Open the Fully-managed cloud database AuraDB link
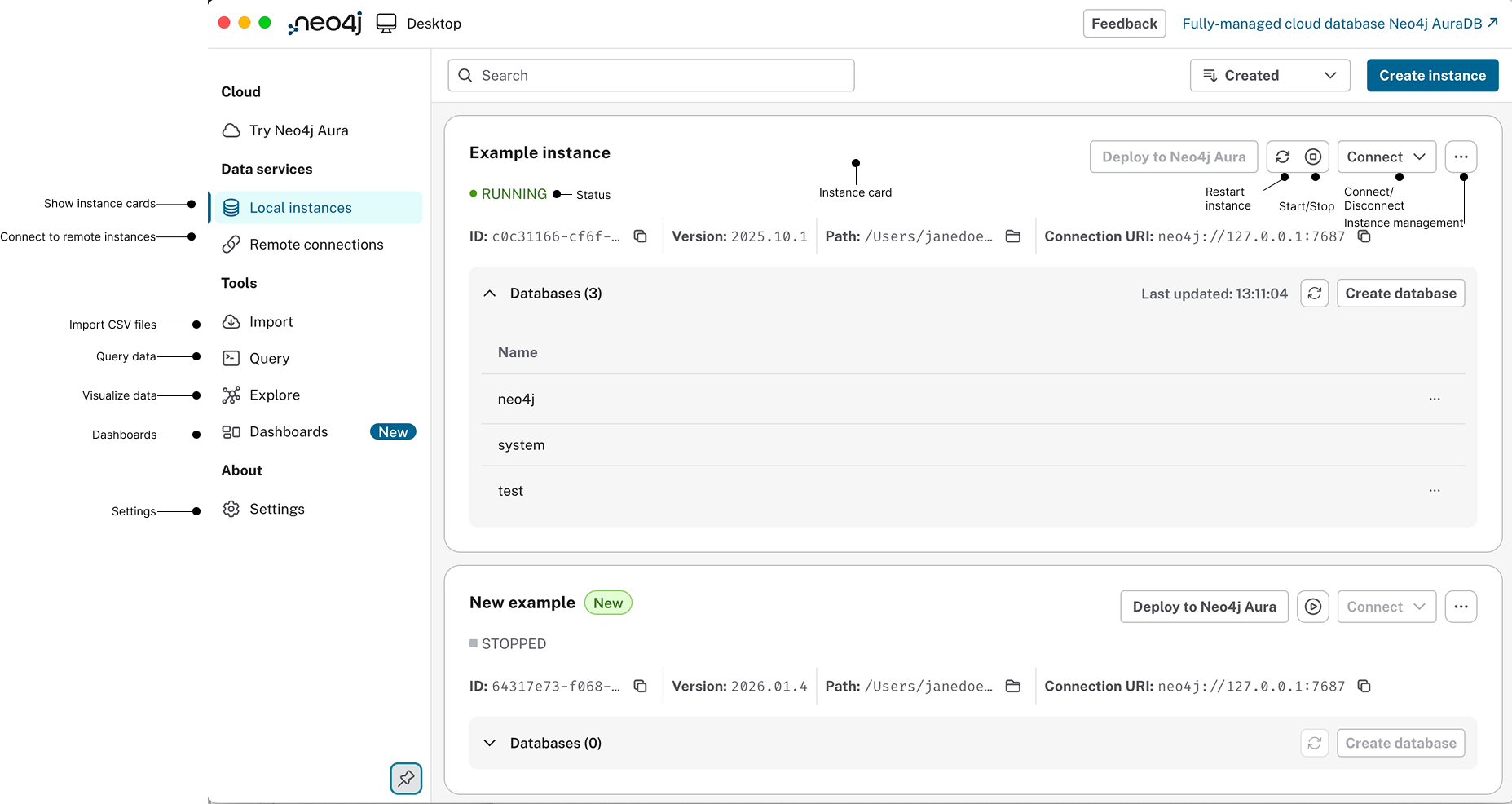1512x804 pixels. 1340,24
